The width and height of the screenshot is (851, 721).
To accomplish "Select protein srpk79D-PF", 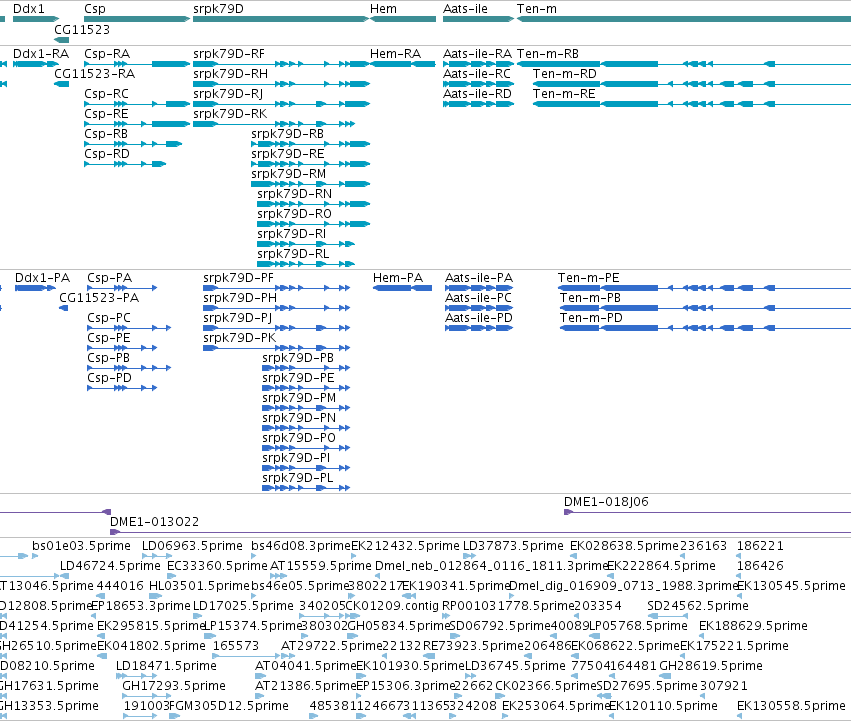I will coord(238,278).
